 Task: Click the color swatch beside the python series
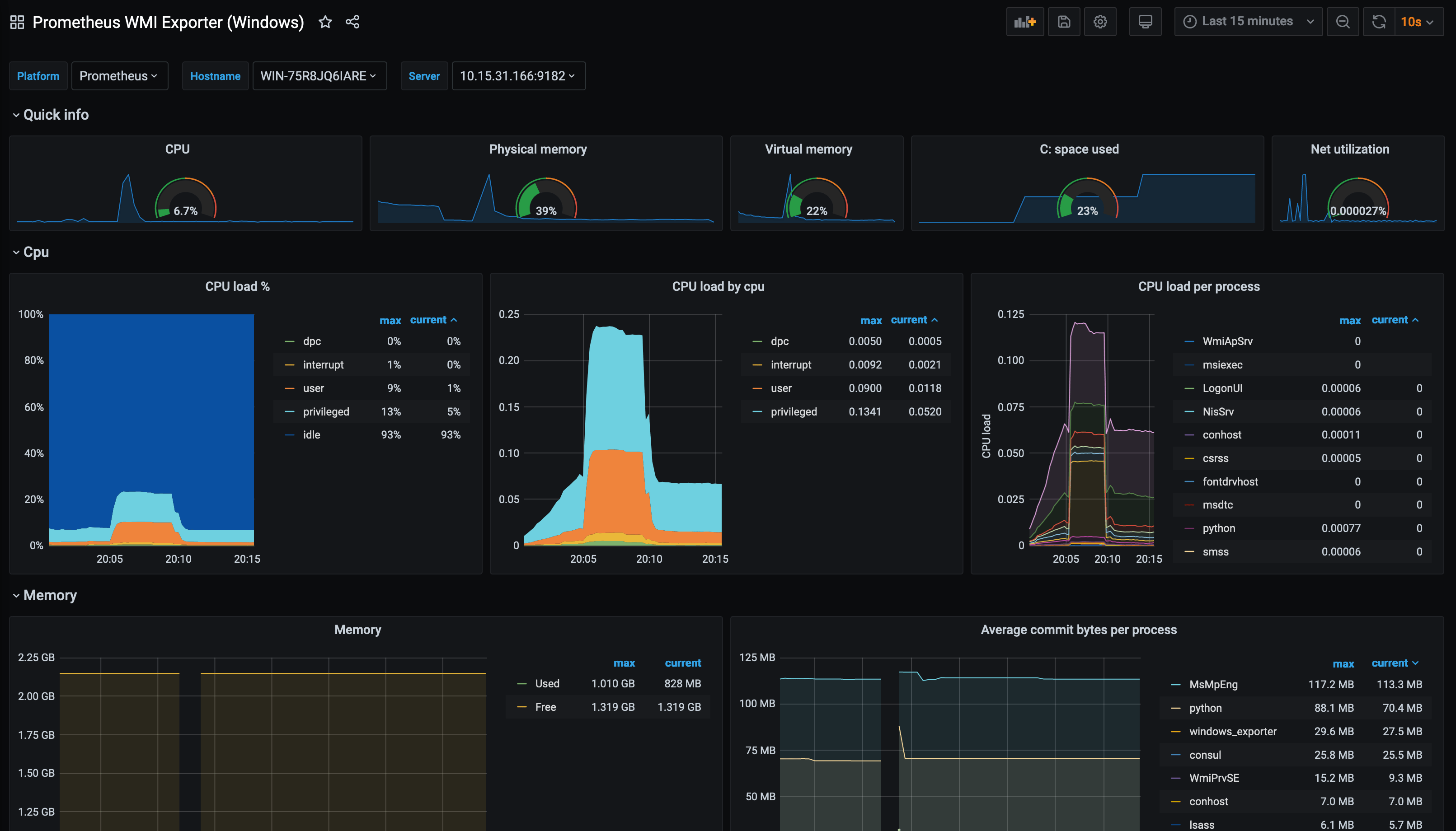tap(1189, 528)
